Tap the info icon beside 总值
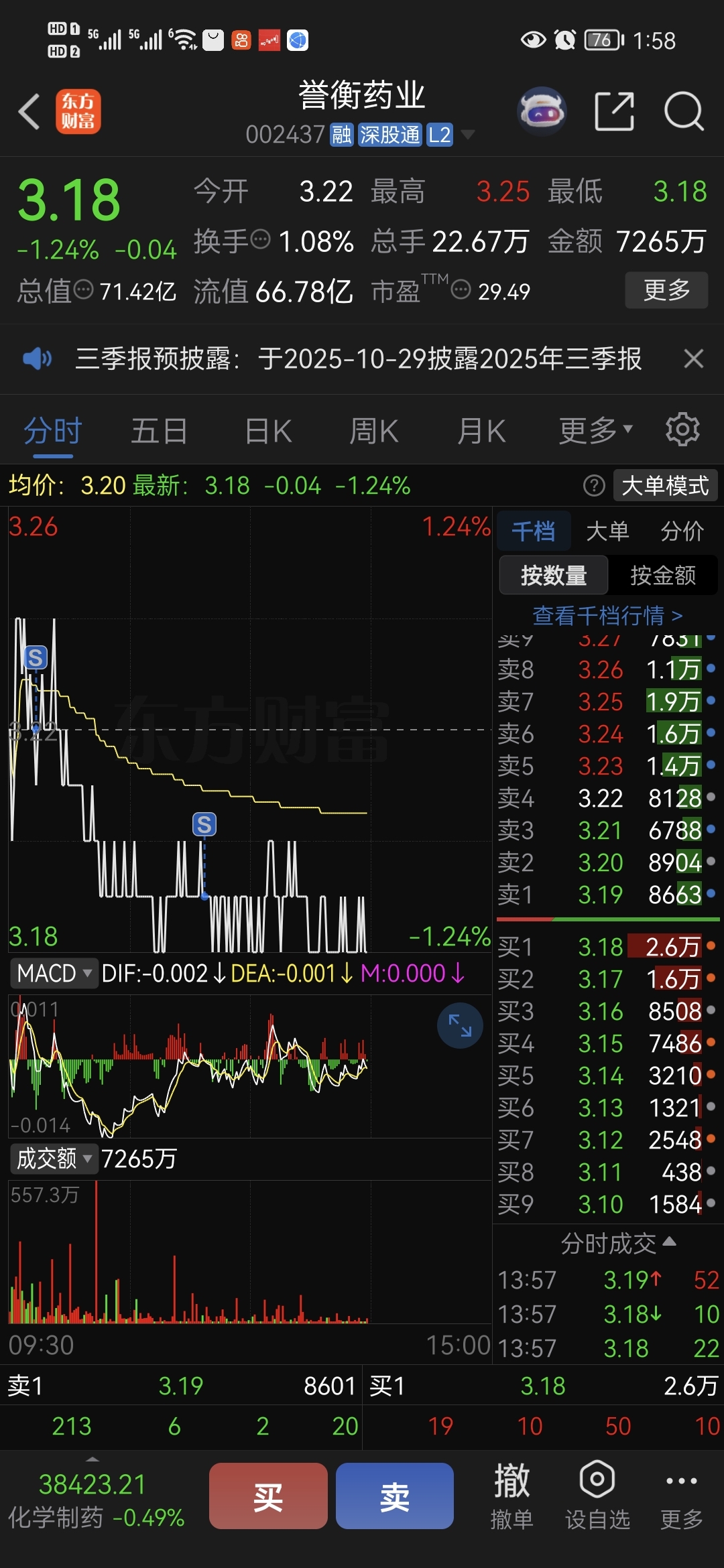724x1568 pixels. (x=84, y=289)
